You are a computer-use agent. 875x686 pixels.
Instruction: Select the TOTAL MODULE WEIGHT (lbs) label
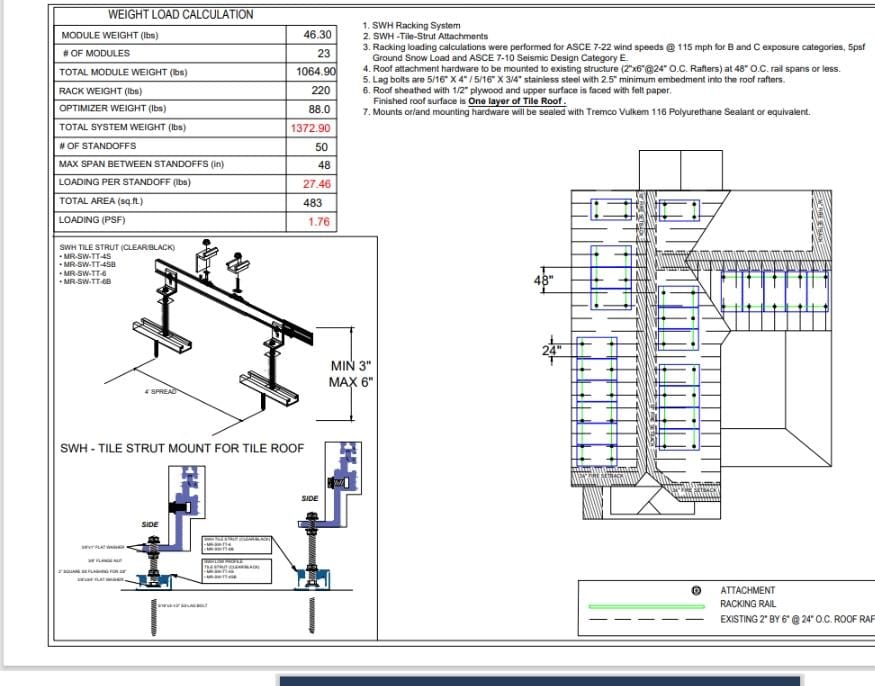123,72
